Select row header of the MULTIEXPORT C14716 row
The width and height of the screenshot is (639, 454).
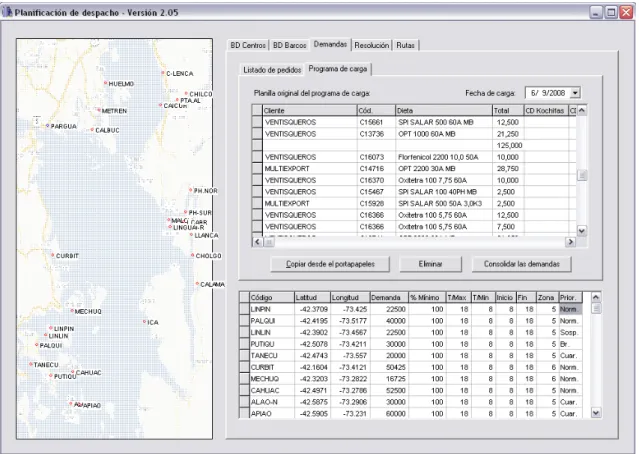(x=257, y=168)
